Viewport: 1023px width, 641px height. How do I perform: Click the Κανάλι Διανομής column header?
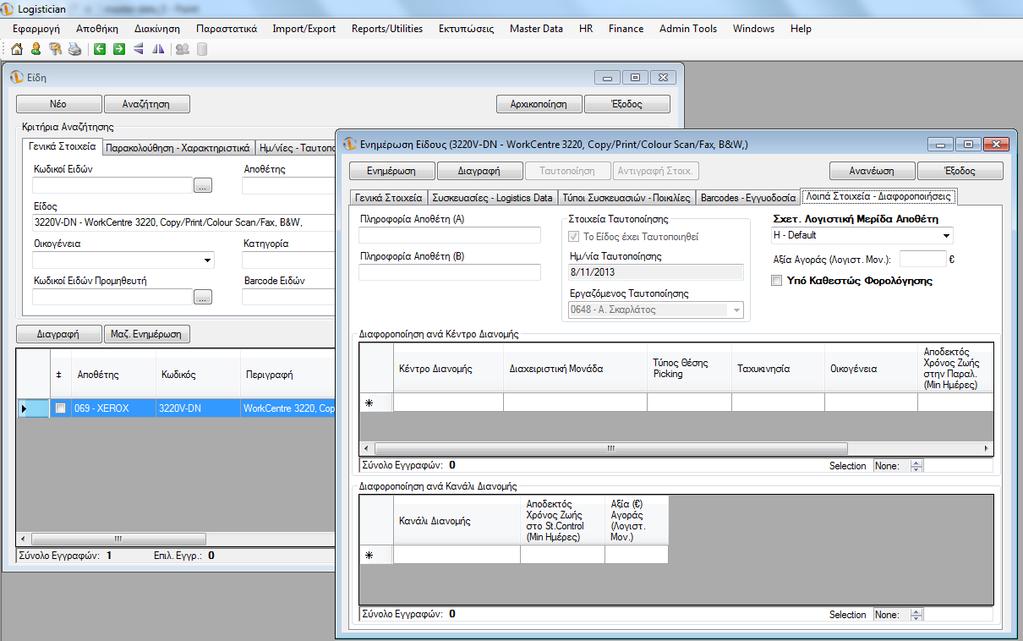click(457, 521)
